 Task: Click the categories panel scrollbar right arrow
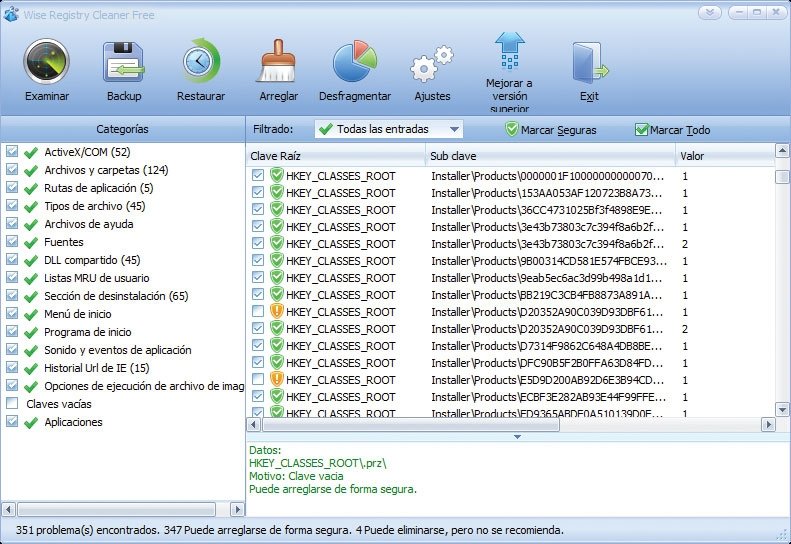coord(237,509)
